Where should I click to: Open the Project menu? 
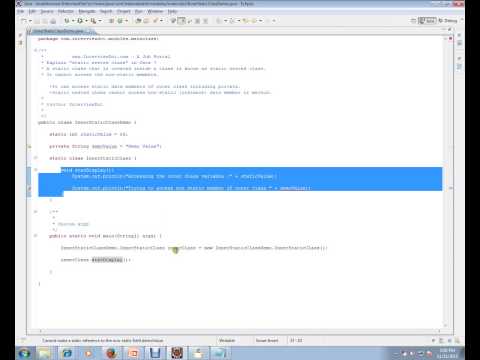123,11
